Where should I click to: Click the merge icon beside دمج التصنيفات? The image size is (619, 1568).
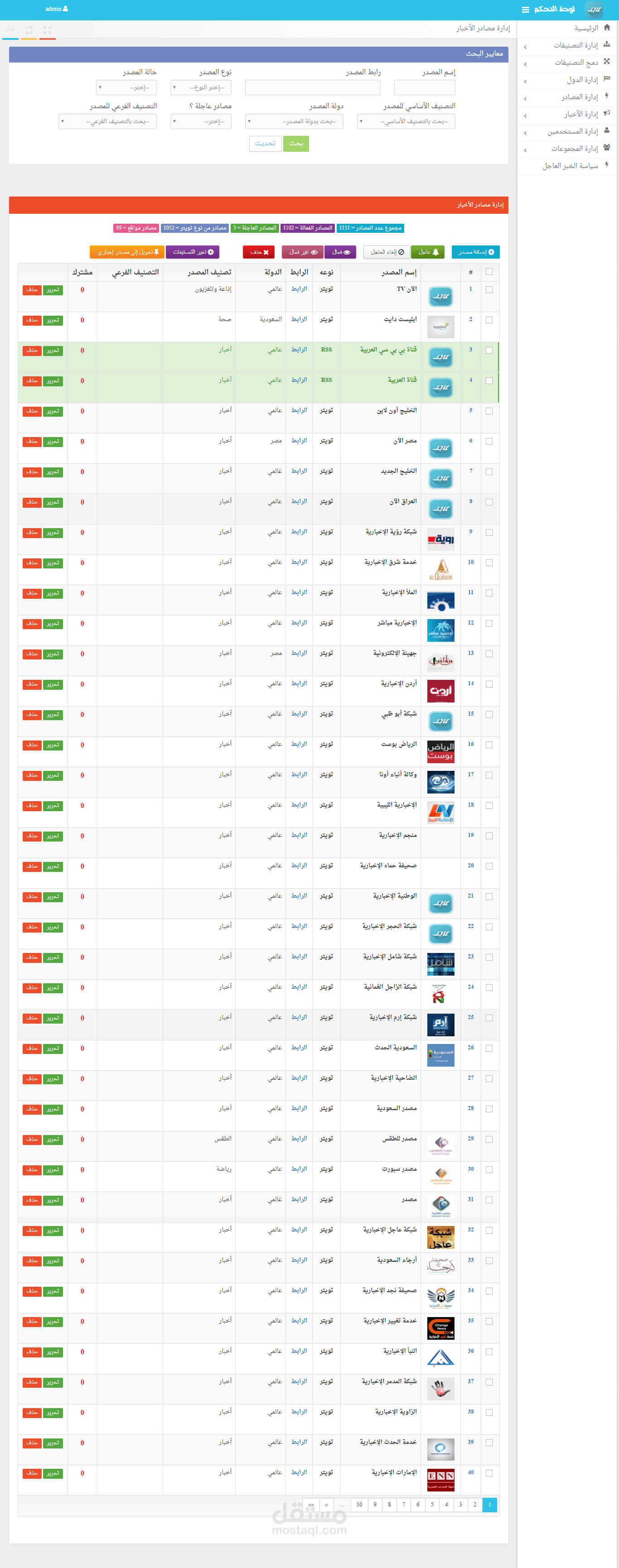click(x=606, y=62)
